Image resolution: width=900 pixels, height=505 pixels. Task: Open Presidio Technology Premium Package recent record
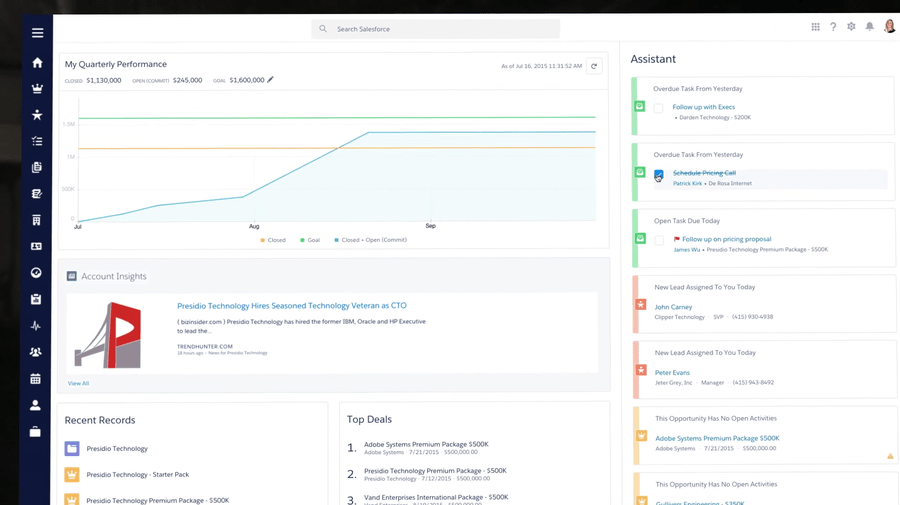[x=158, y=500]
